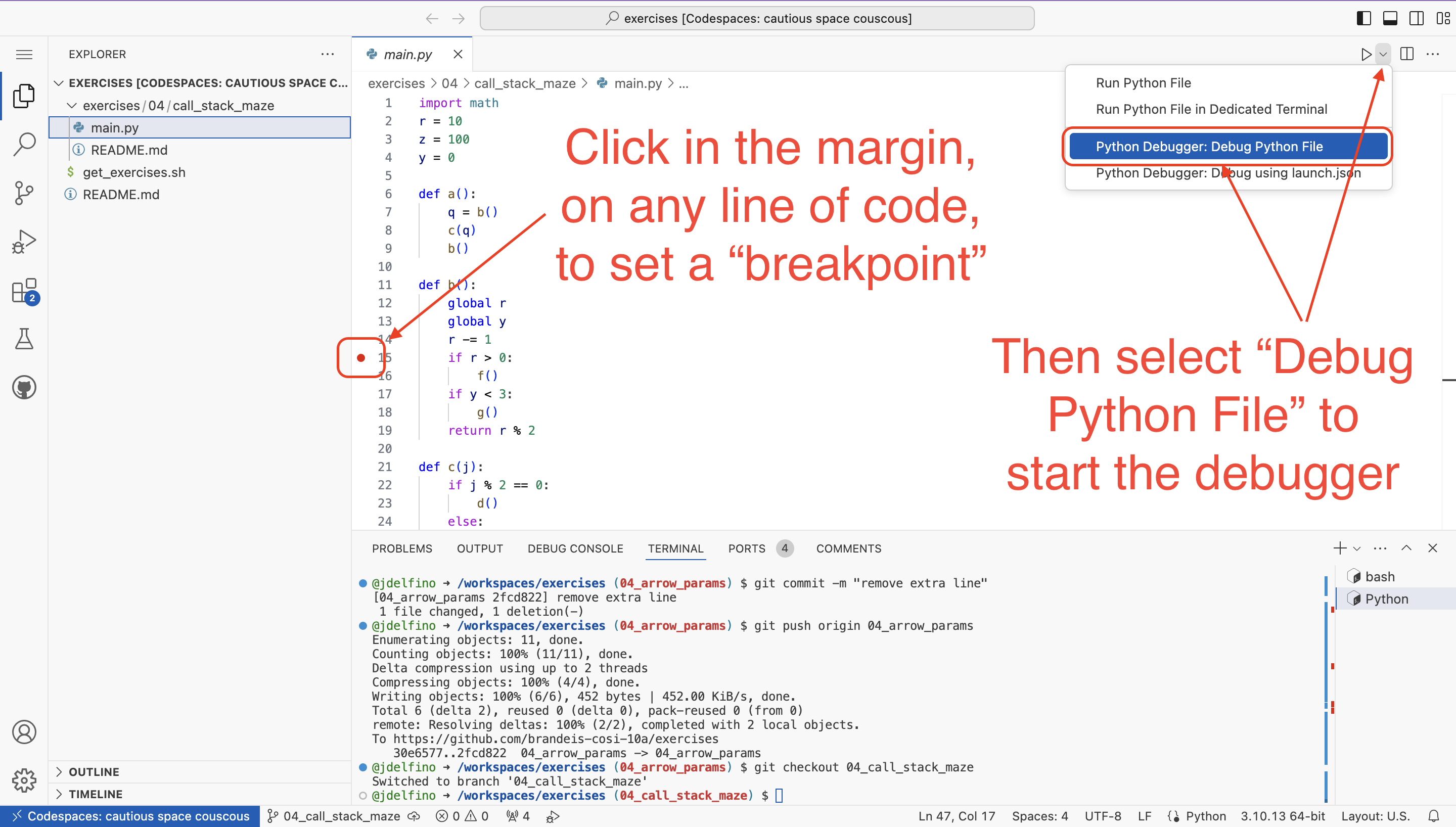The width and height of the screenshot is (1456, 827).
Task: Open the Run and Debug view
Action: (24, 242)
